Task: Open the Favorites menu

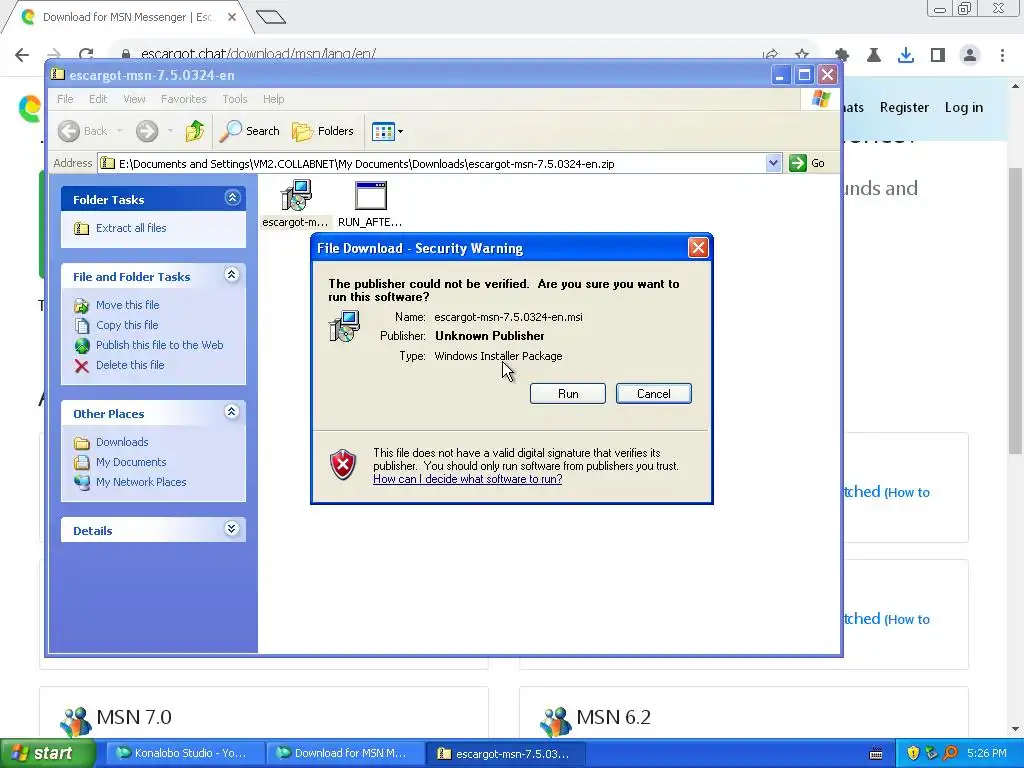Action: click(184, 99)
